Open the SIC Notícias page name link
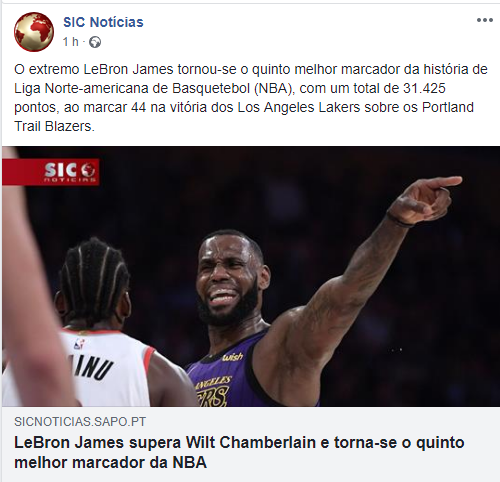Viewport: 500px width, 482px height. [103, 22]
